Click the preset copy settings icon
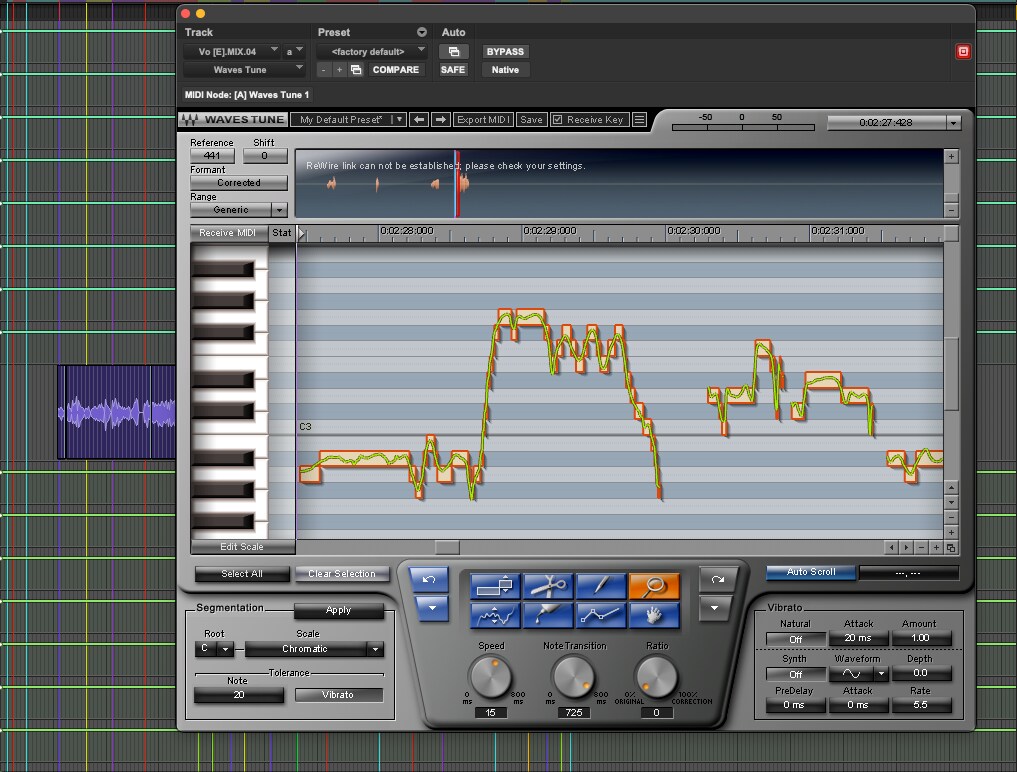The width and height of the screenshot is (1017, 772). (x=356, y=69)
